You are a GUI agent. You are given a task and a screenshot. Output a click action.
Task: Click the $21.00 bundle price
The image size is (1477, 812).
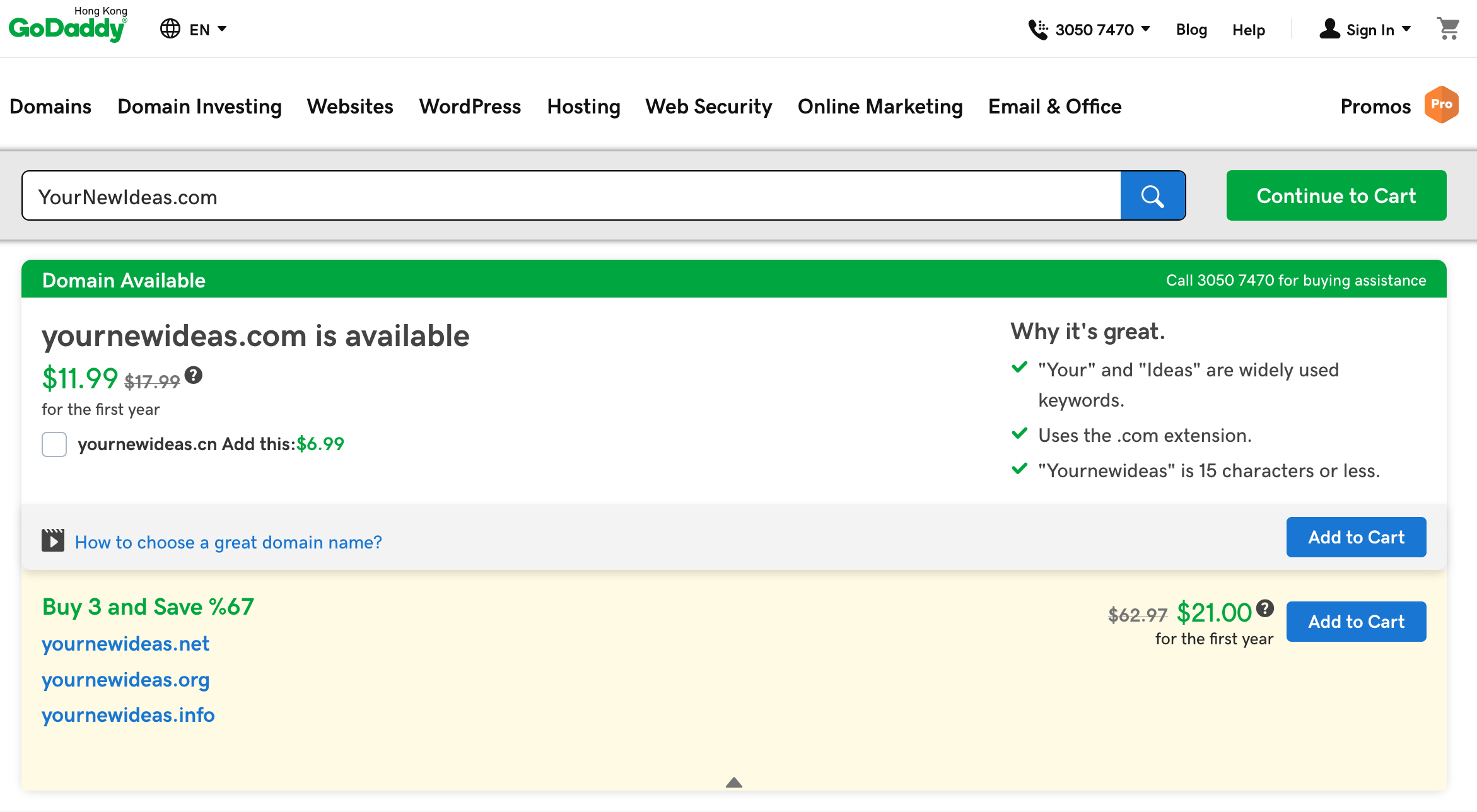pyautogui.click(x=1214, y=612)
